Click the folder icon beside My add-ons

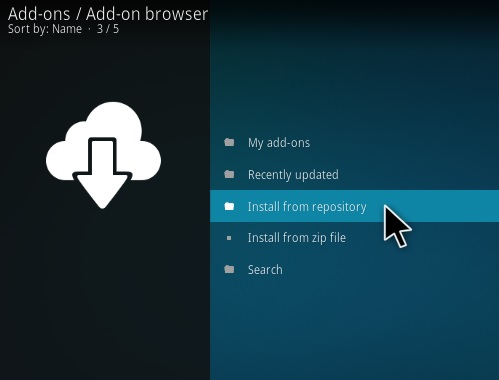point(229,143)
